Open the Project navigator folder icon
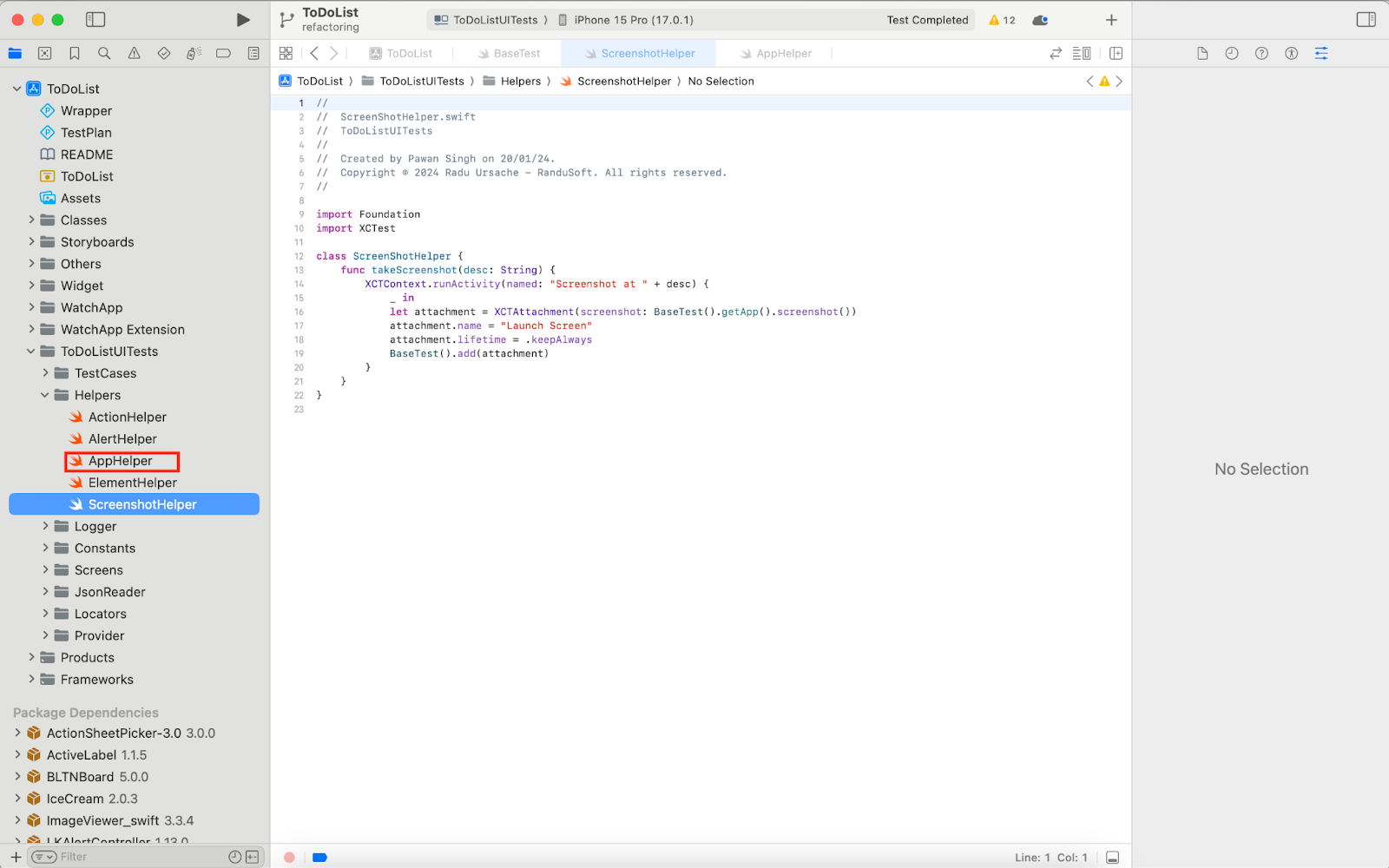The width and height of the screenshot is (1389, 868). tap(15, 54)
